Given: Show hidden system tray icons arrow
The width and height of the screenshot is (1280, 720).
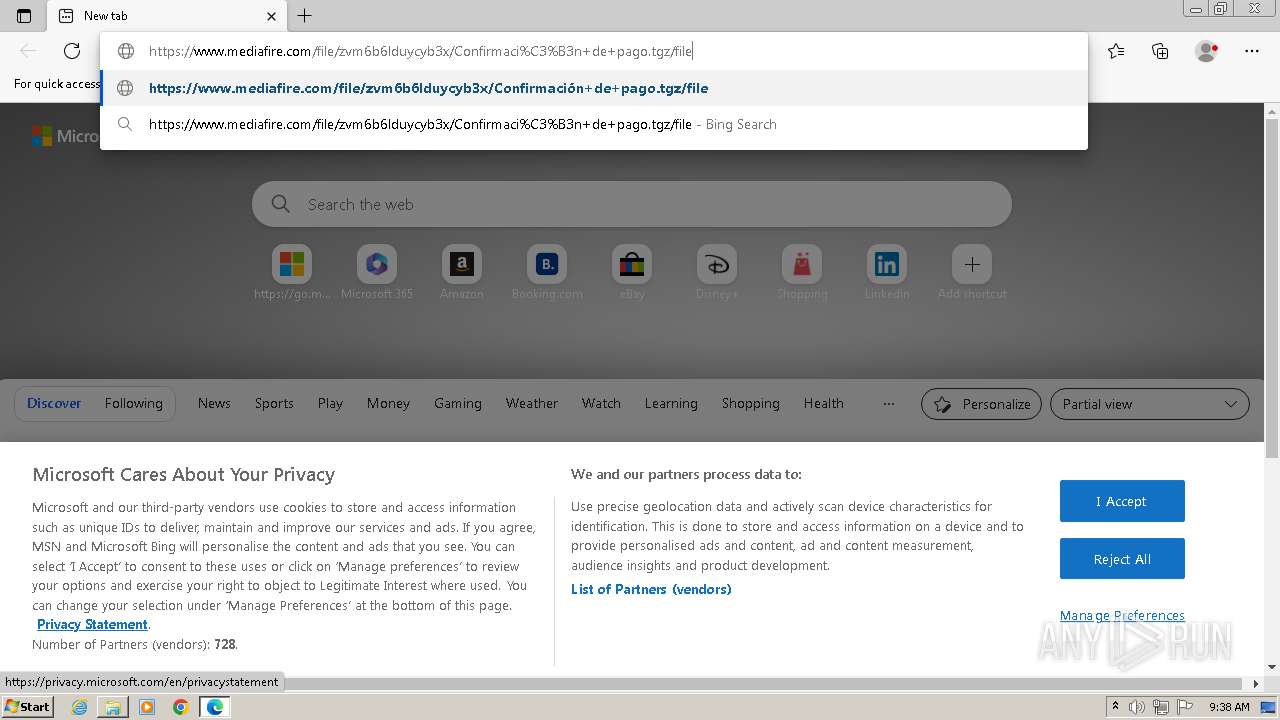Looking at the screenshot, I should pyautogui.click(x=1115, y=707).
